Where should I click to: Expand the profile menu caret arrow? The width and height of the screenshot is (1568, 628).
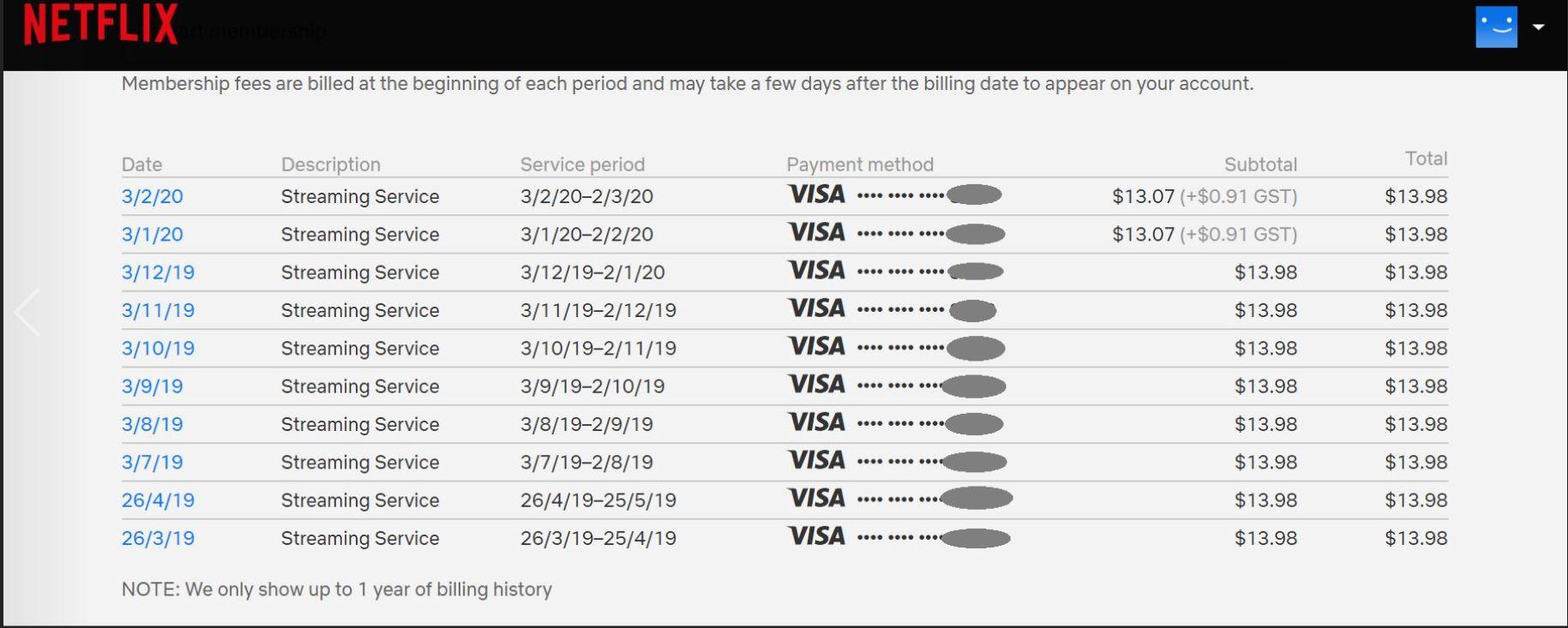coord(1539,27)
